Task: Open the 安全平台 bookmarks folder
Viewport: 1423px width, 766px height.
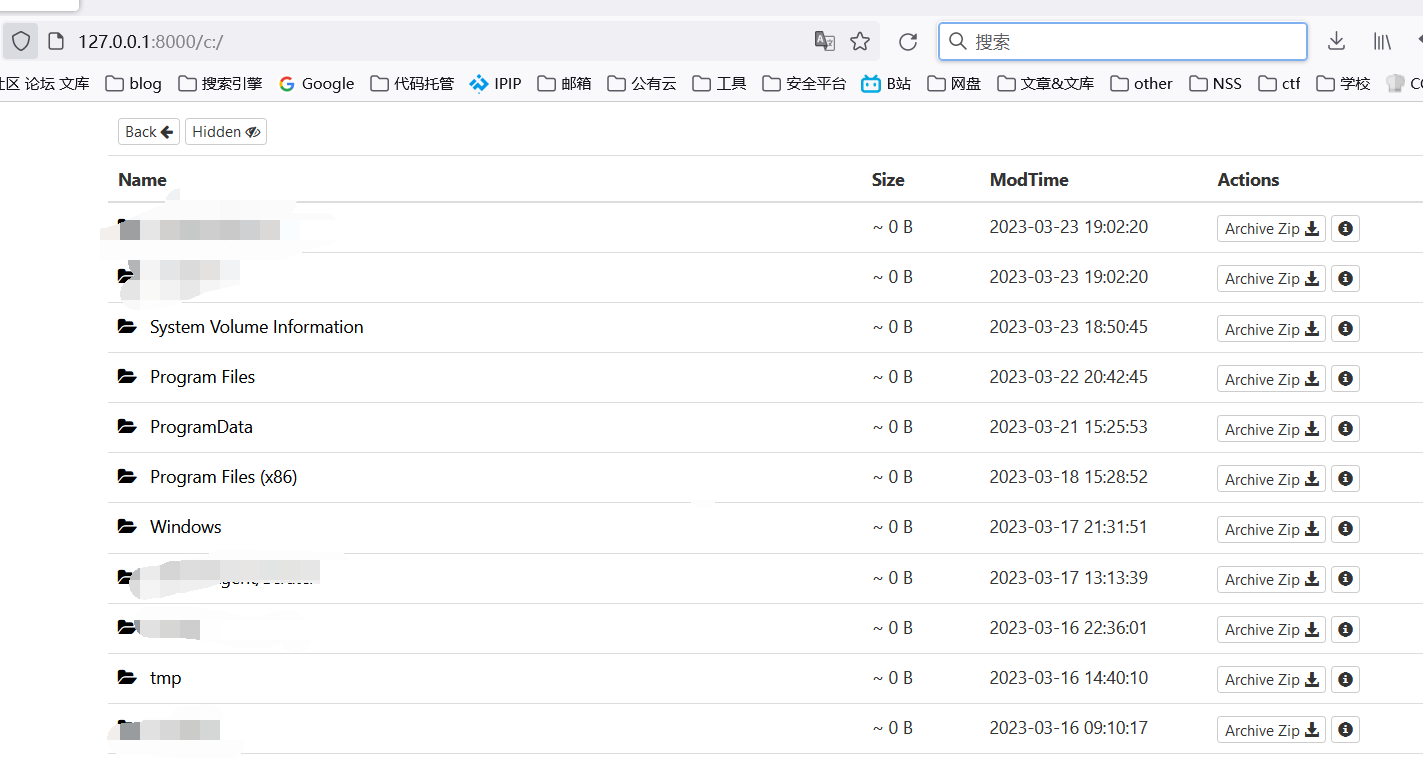Action: [x=805, y=83]
